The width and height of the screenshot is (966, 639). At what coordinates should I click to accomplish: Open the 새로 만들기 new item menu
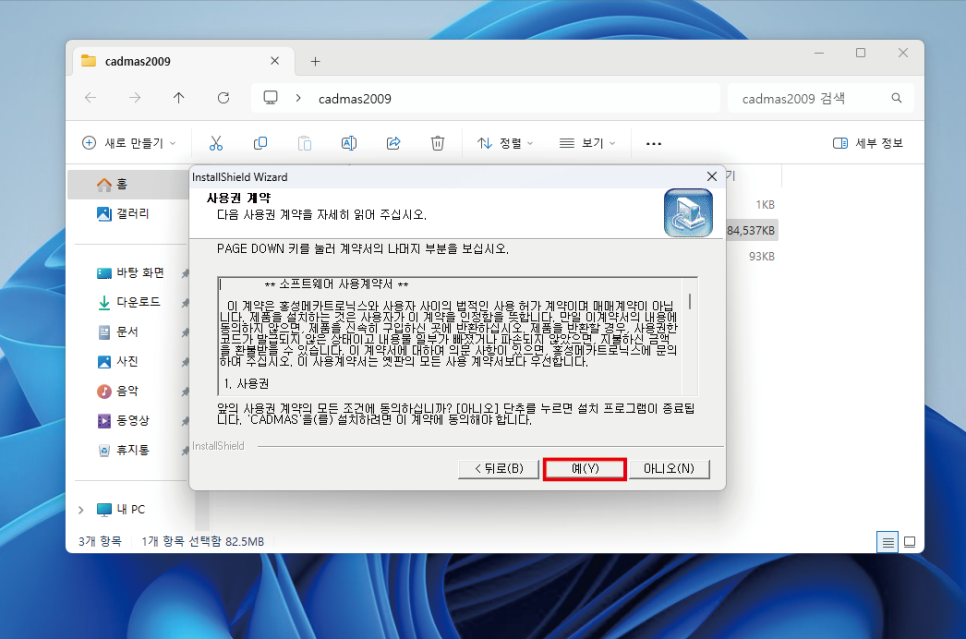pyautogui.click(x=129, y=143)
